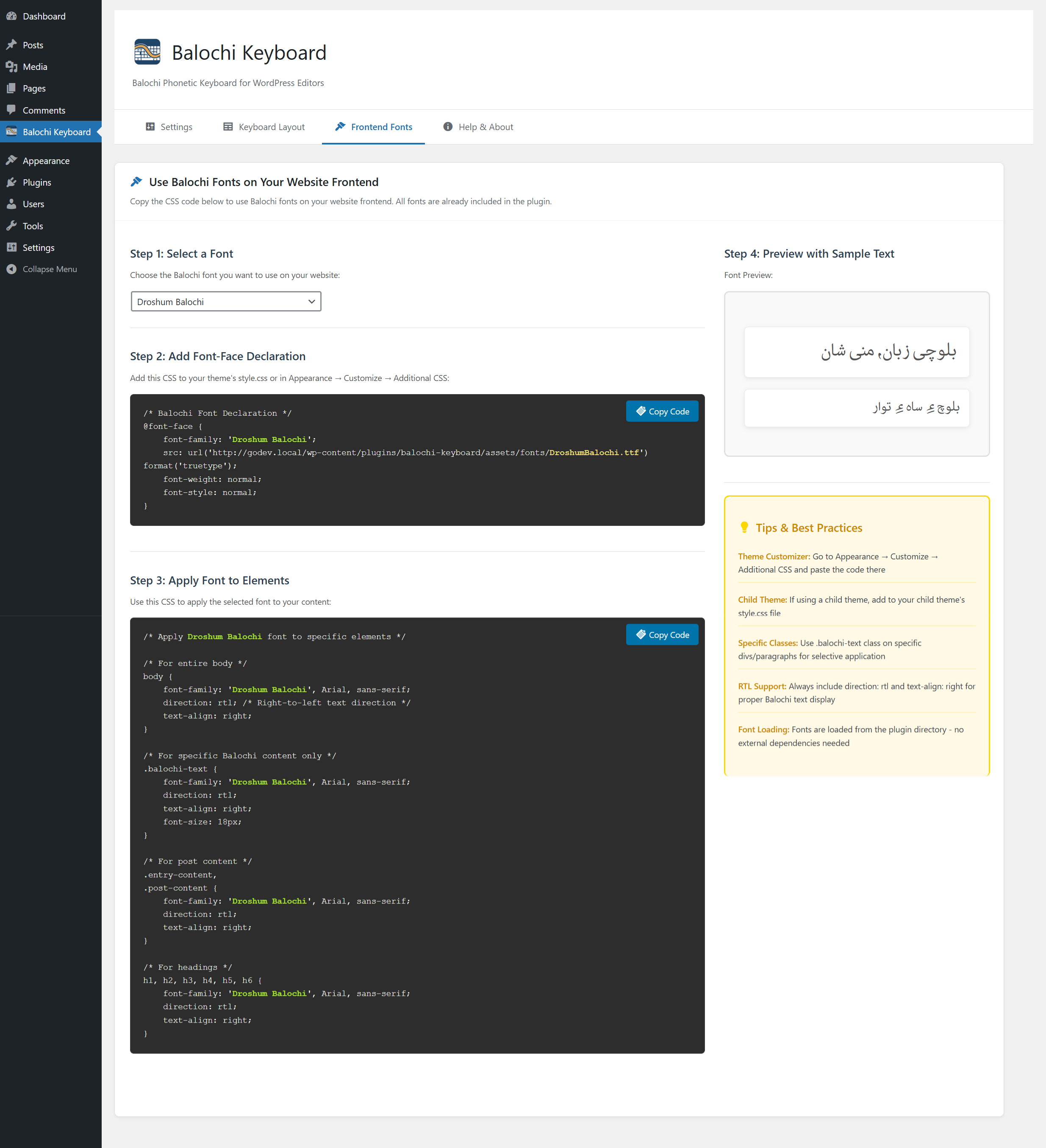The width and height of the screenshot is (1046, 1148).
Task: Click the Balochi Keyboard logo in header
Action: coord(147,52)
